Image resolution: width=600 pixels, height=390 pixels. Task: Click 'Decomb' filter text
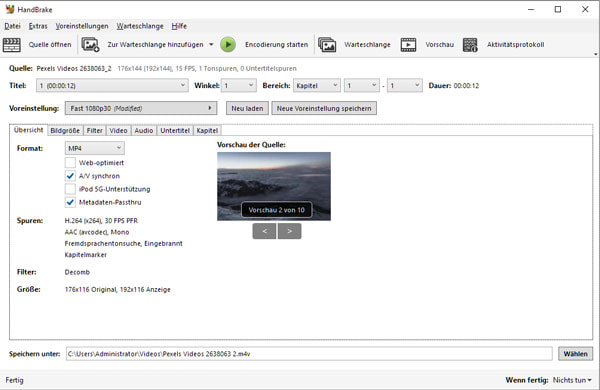[77, 272]
